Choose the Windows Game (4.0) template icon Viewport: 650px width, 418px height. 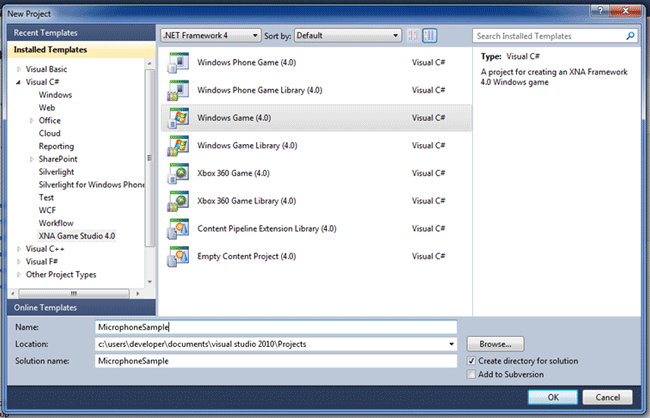pyautogui.click(x=178, y=118)
